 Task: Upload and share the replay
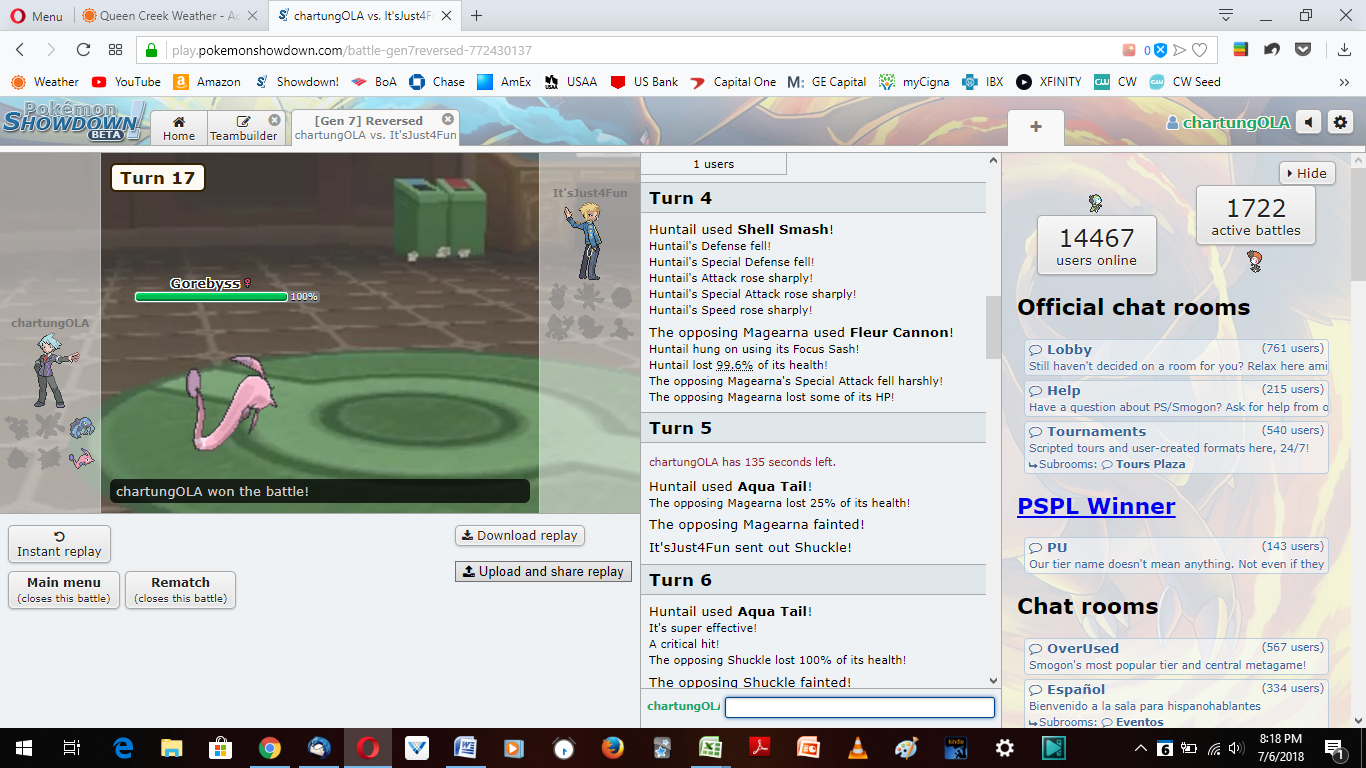(x=543, y=571)
